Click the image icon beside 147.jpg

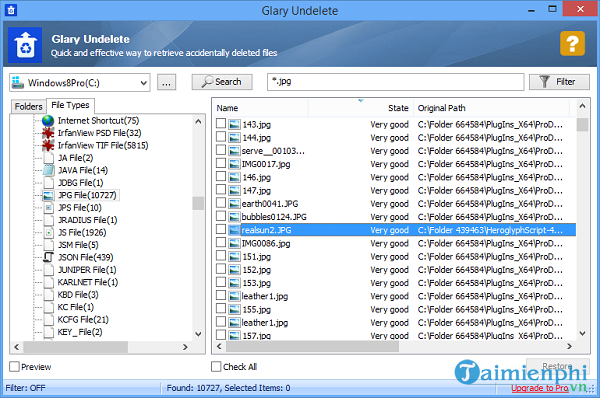[234, 191]
